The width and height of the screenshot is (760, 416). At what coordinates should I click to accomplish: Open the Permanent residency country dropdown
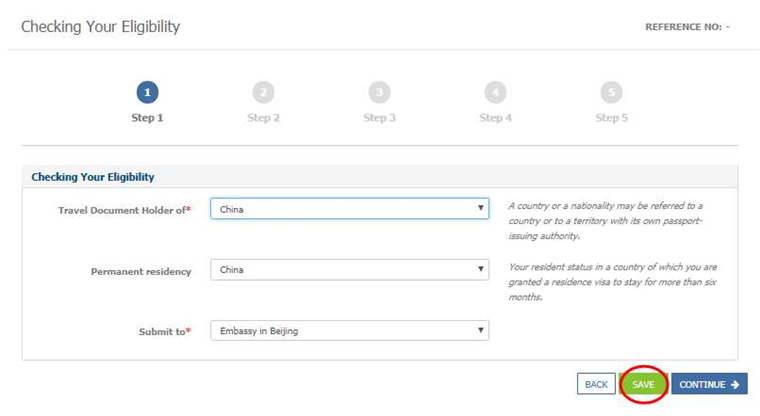pyautogui.click(x=349, y=270)
